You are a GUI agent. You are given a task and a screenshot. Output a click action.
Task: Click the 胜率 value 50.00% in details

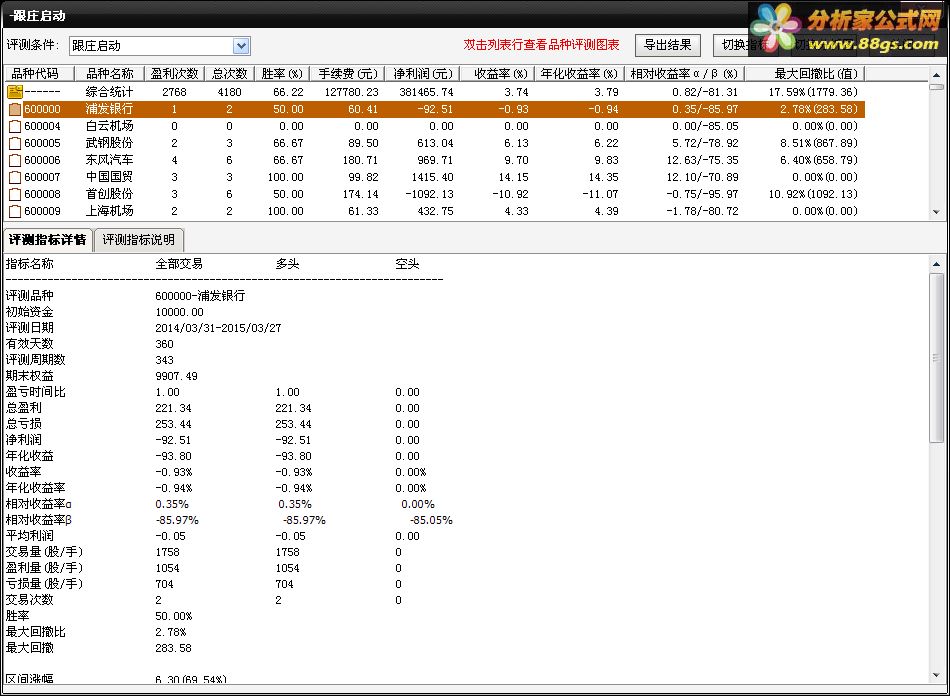tap(173, 616)
